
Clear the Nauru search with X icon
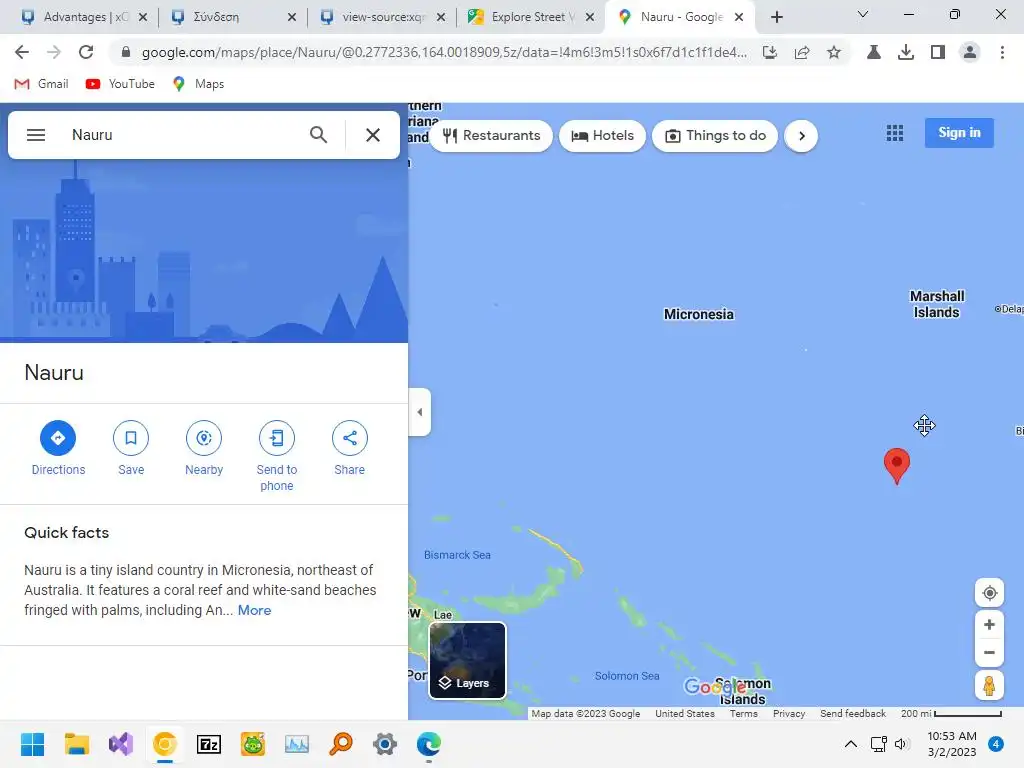(x=373, y=135)
